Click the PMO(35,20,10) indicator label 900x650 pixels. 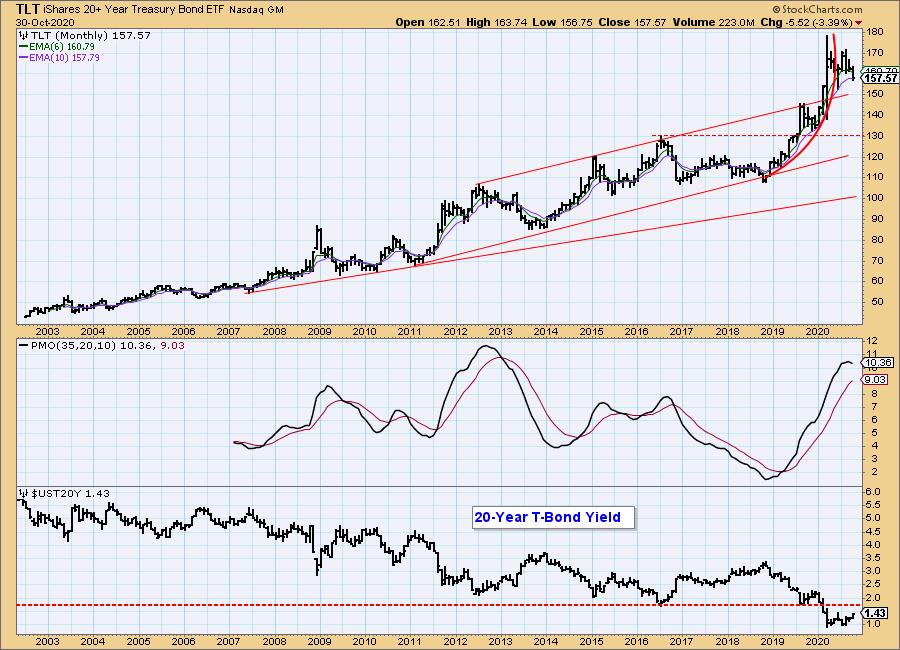click(72, 346)
